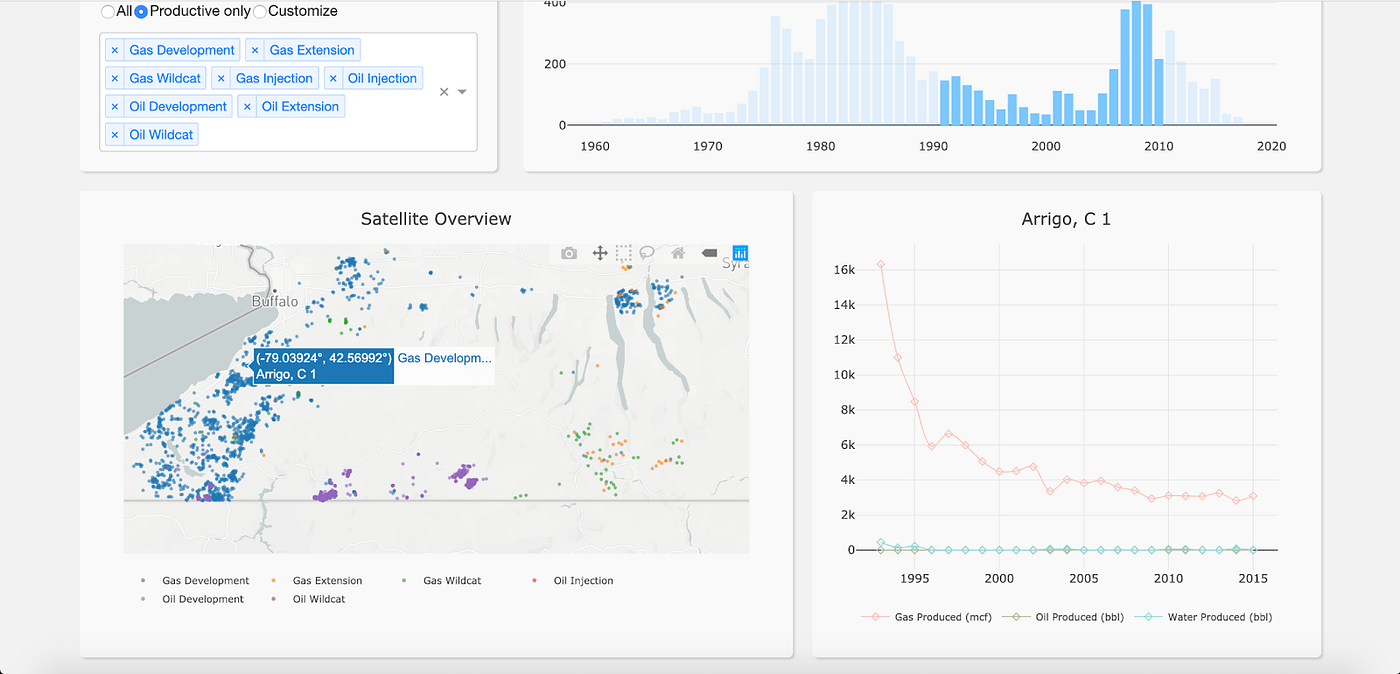This screenshot has width=1400, height=674.
Task: Activate box select on the satellite map
Action: click(623, 253)
